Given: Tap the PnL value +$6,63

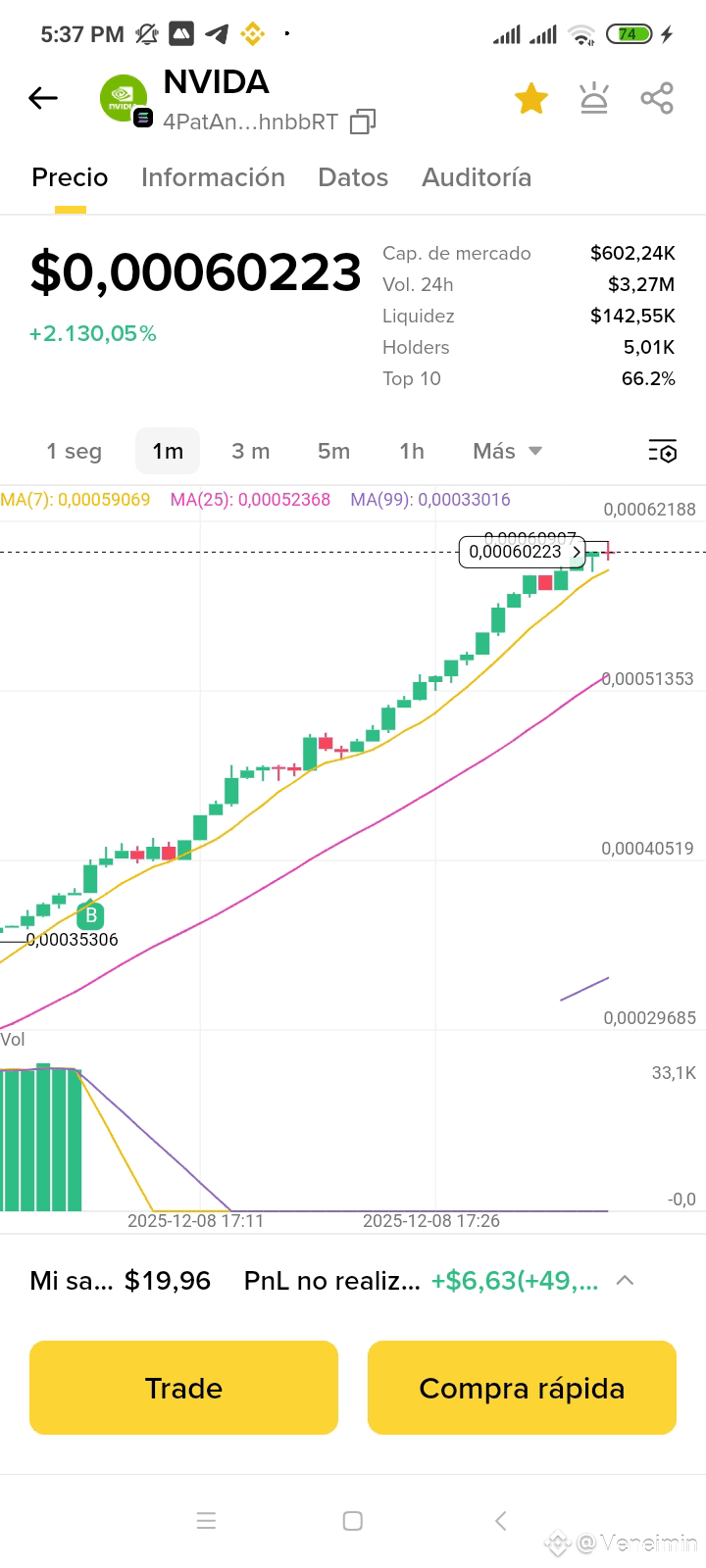Looking at the screenshot, I should click(515, 1281).
